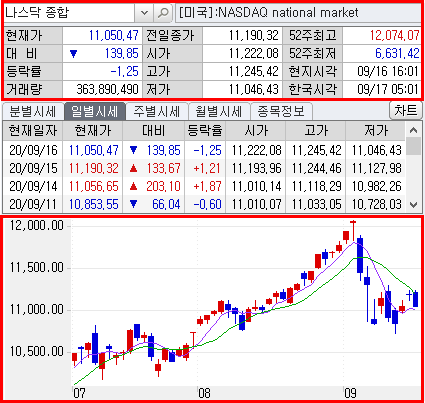Screen dimensions: 425x403
Task: Click the 차트 button
Action: point(406,110)
